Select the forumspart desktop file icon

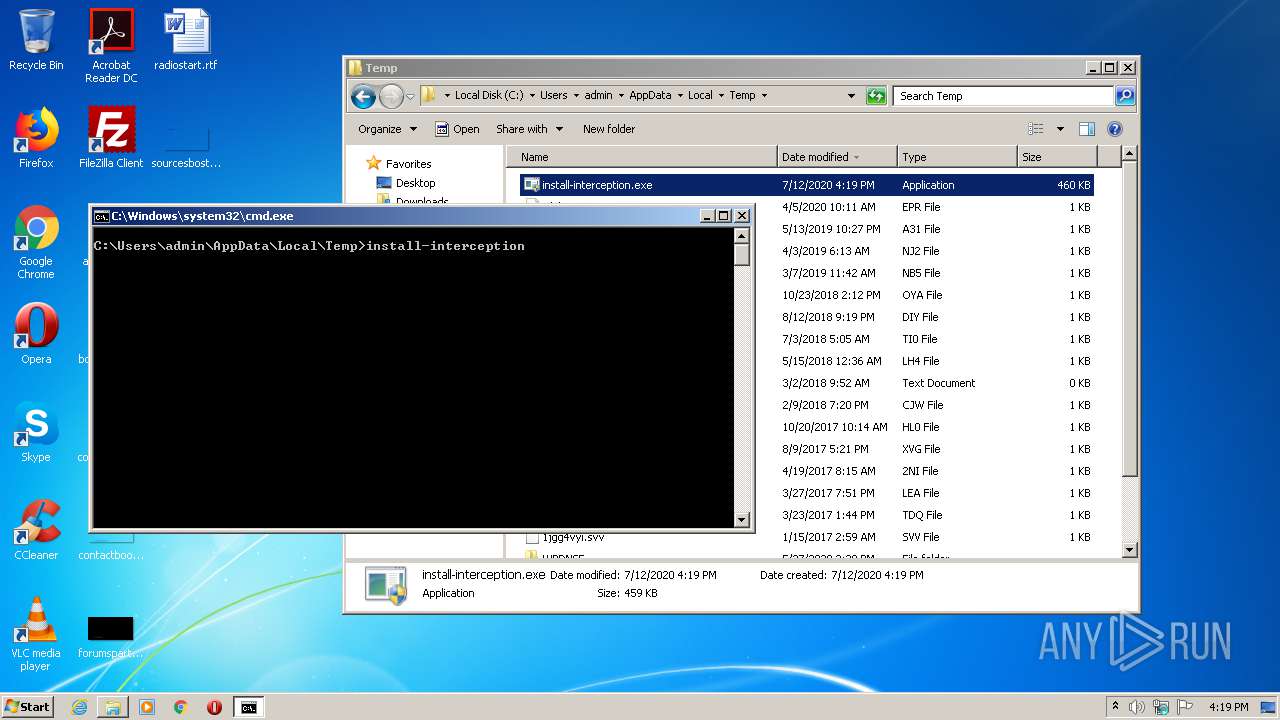point(110,638)
